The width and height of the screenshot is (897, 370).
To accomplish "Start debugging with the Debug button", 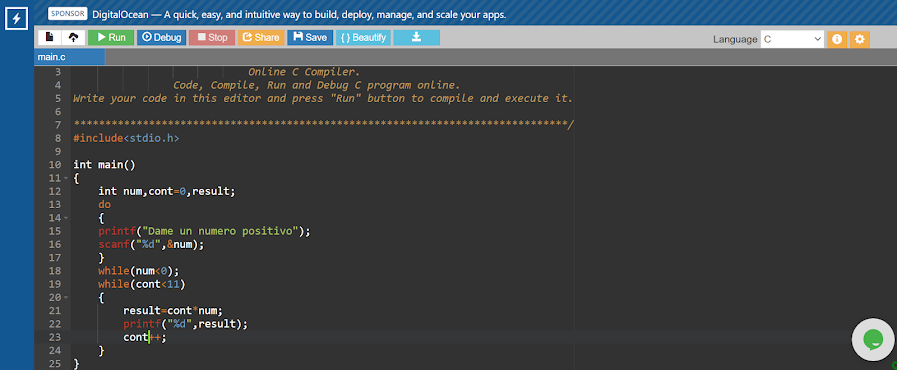I will (x=161, y=37).
